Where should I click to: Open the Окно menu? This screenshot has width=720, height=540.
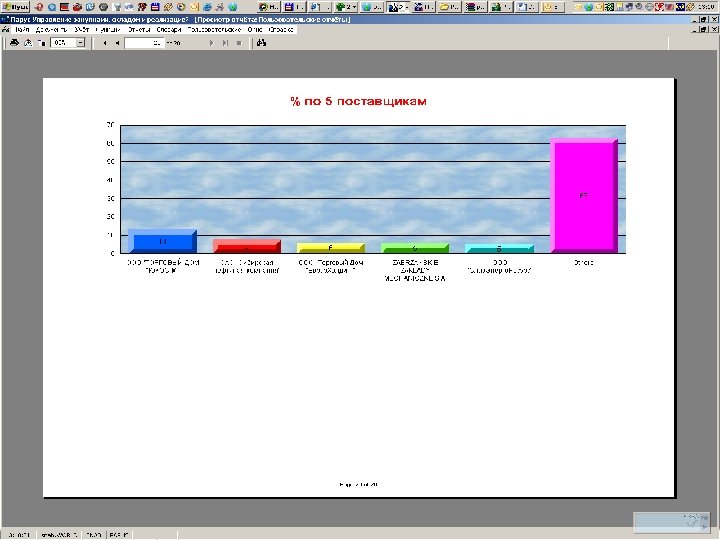pyautogui.click(x=255, y=29)
